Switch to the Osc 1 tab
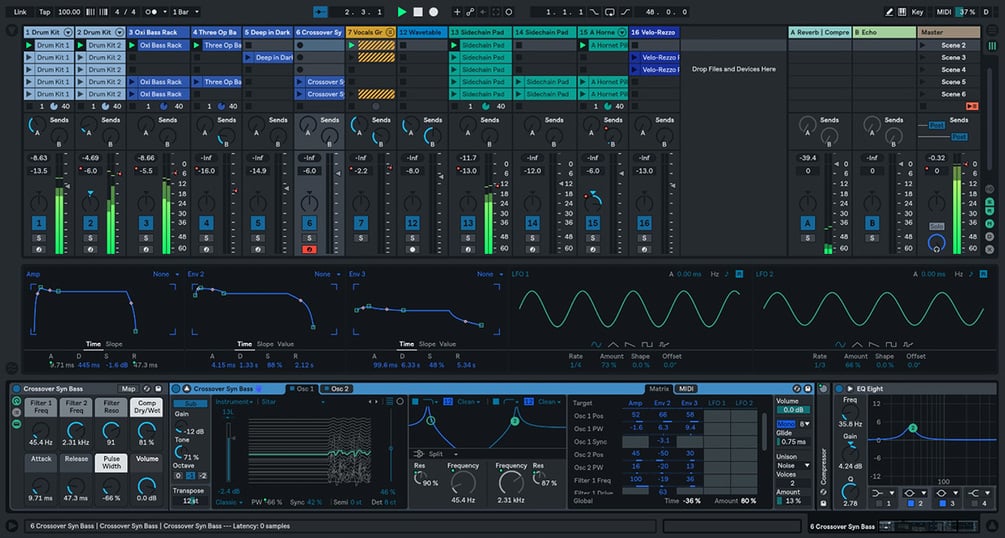 pos(301,389)
